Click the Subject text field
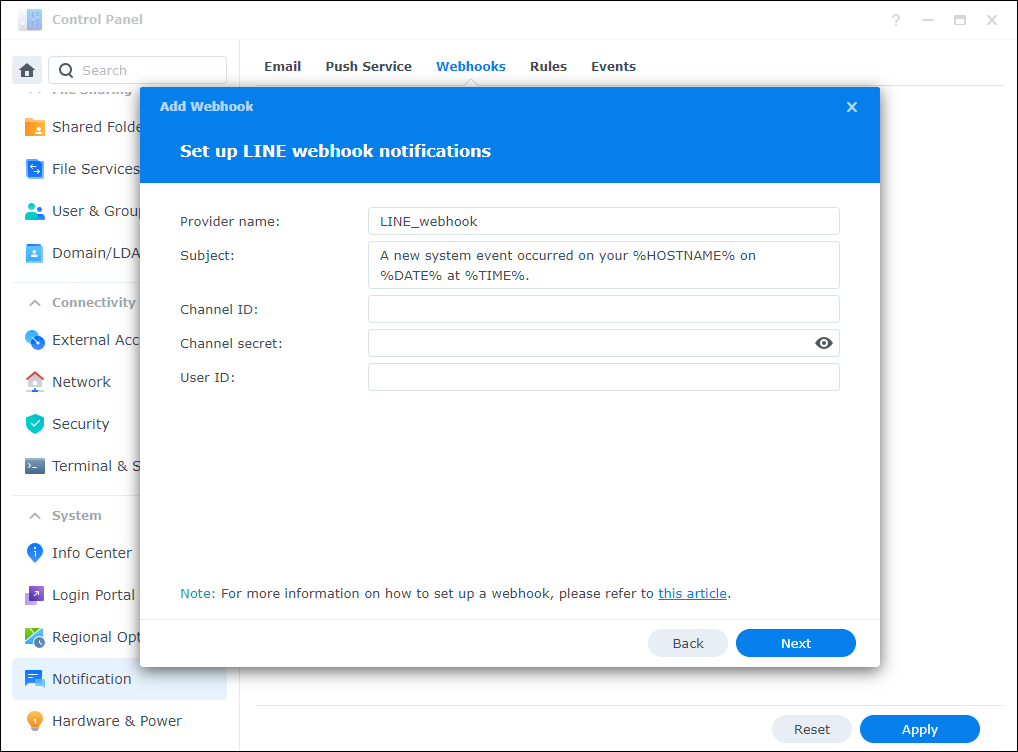The height and width of the screenshot is (752, 1018). 603,265
